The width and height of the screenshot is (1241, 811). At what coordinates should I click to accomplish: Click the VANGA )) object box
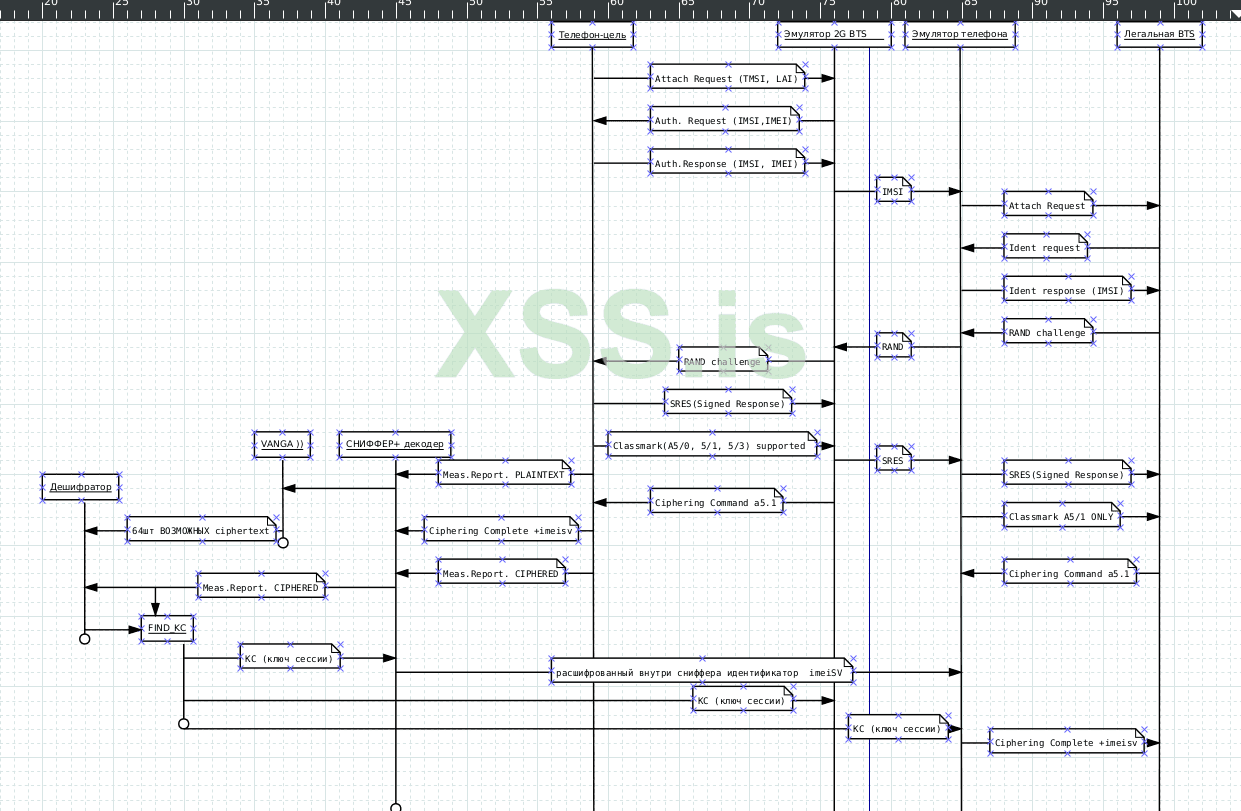282,444
